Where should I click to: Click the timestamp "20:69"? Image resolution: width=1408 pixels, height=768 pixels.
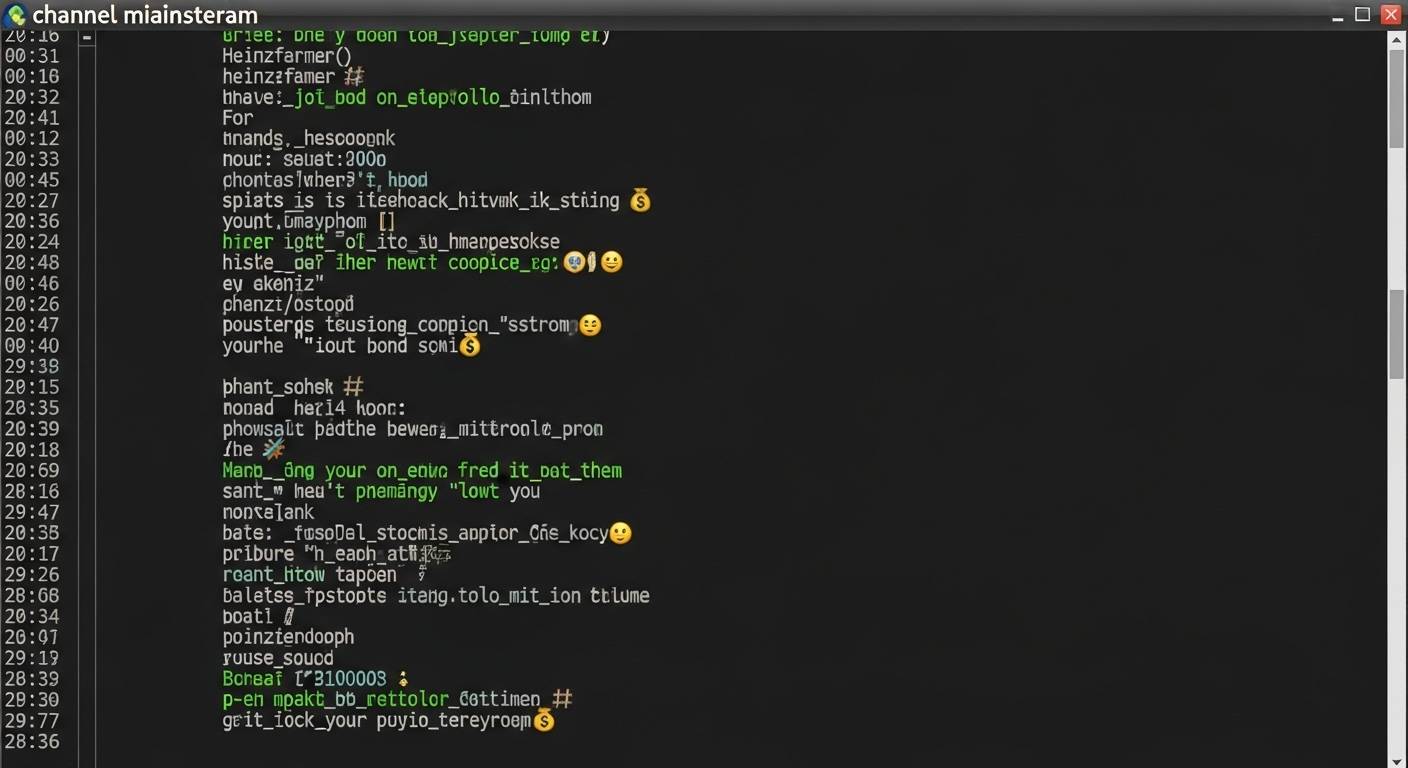pyautogui.click(x=31, y=470)
